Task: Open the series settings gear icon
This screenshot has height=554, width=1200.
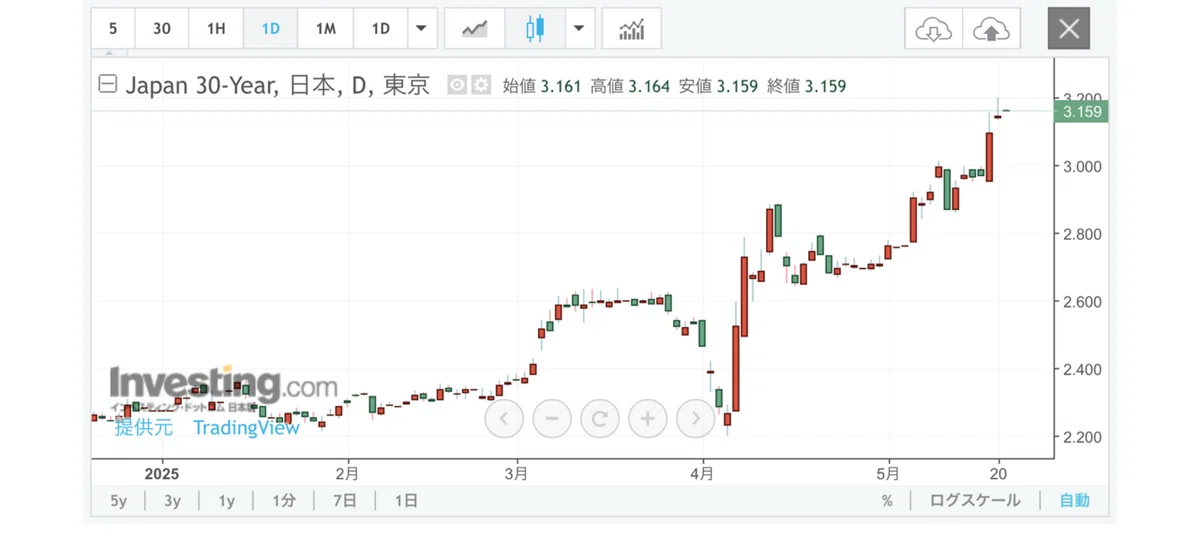Action: pyautogui.click(x=481, y=86)
